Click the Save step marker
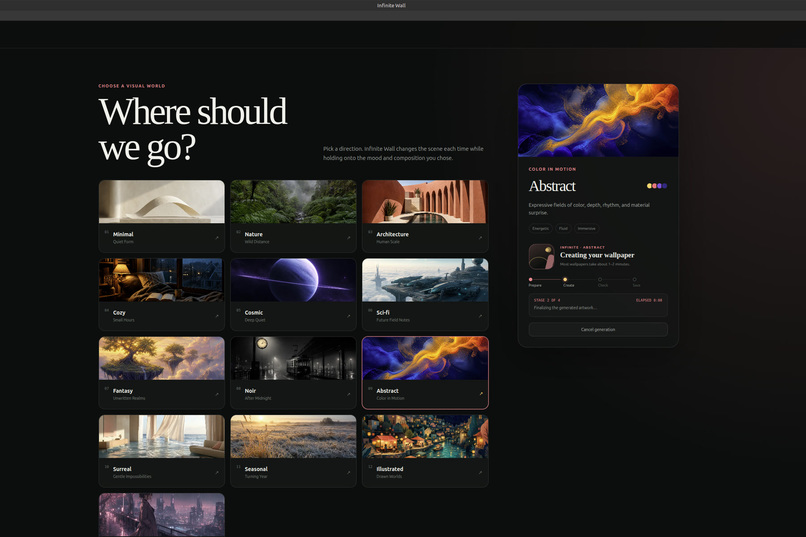Viewport: 806px width, 537px height. pyautogui.click(x=634, y=280)
